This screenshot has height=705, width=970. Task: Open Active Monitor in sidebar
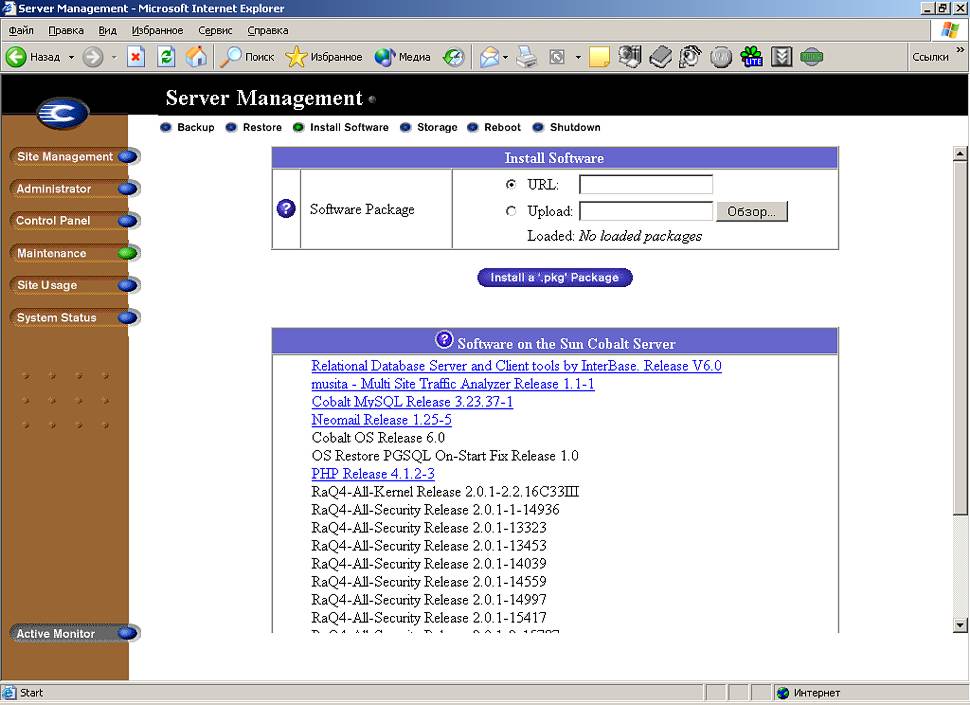(75, 633)
